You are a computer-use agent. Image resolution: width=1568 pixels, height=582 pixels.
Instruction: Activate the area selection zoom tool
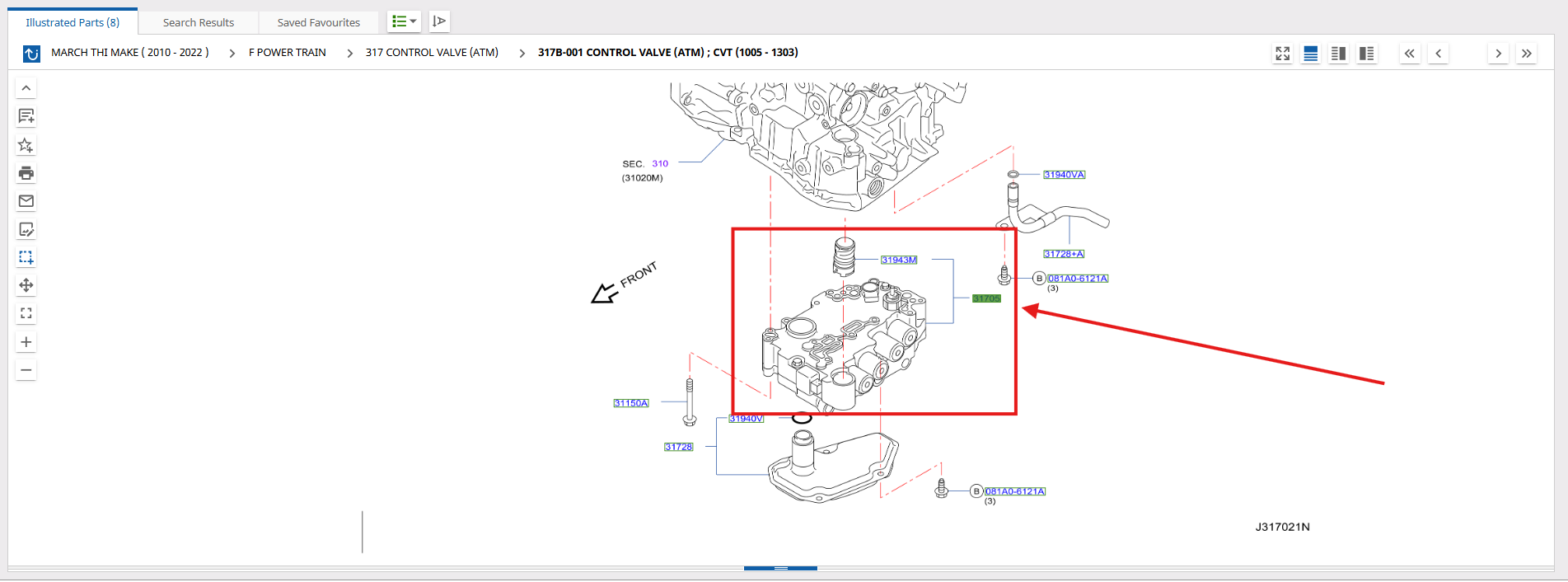26,257
